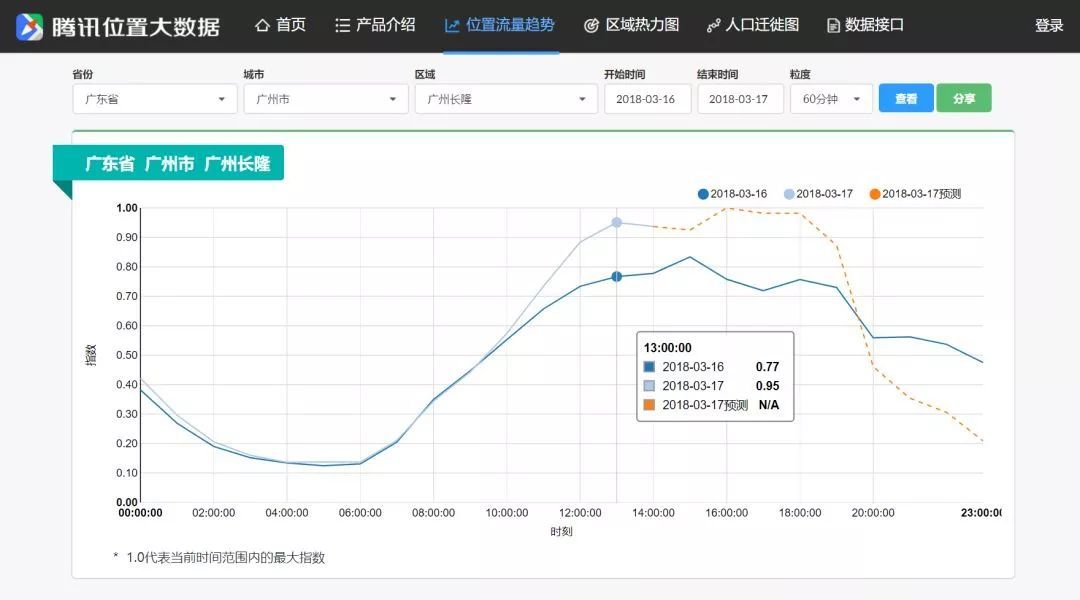Expand the 城市 dropdown showing 广州市
The image size is (1080, 600).
click(x=325, y=99)
